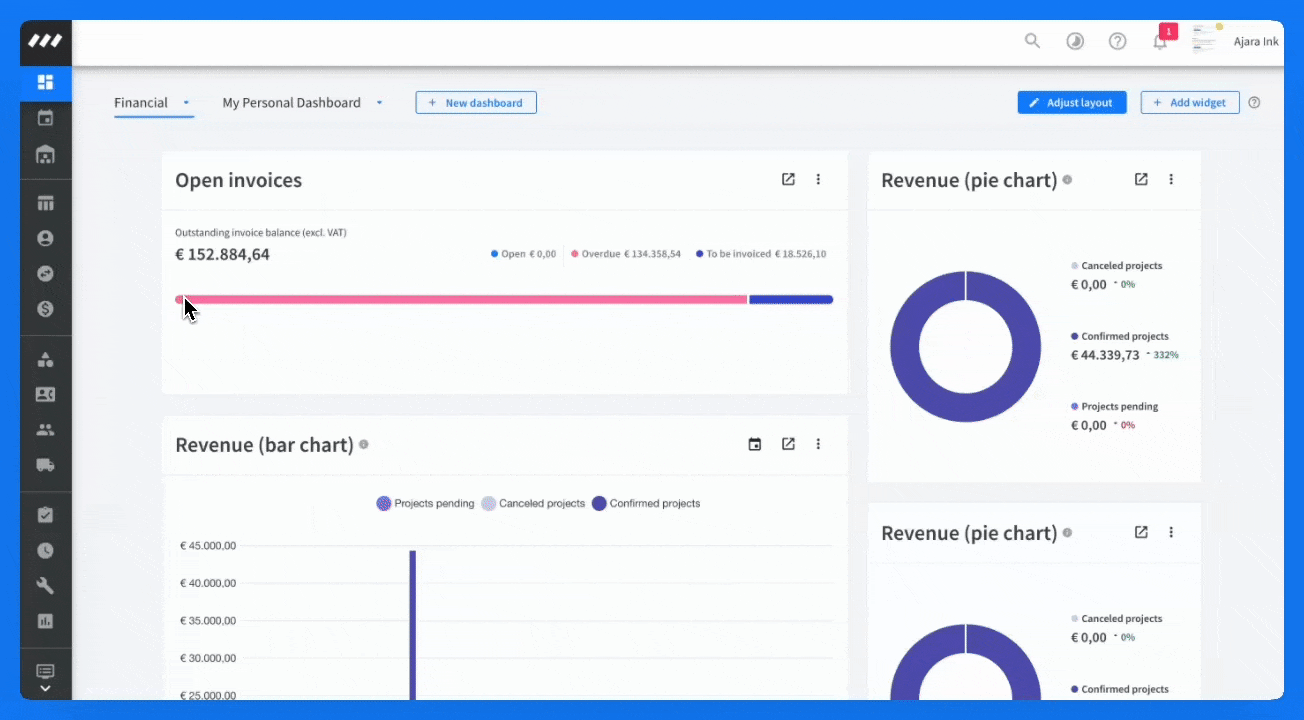Open lower Revenue pie chart options menu
Image resolution: width=1304 pixels, height=720 pixels.
coord(1171,532)
